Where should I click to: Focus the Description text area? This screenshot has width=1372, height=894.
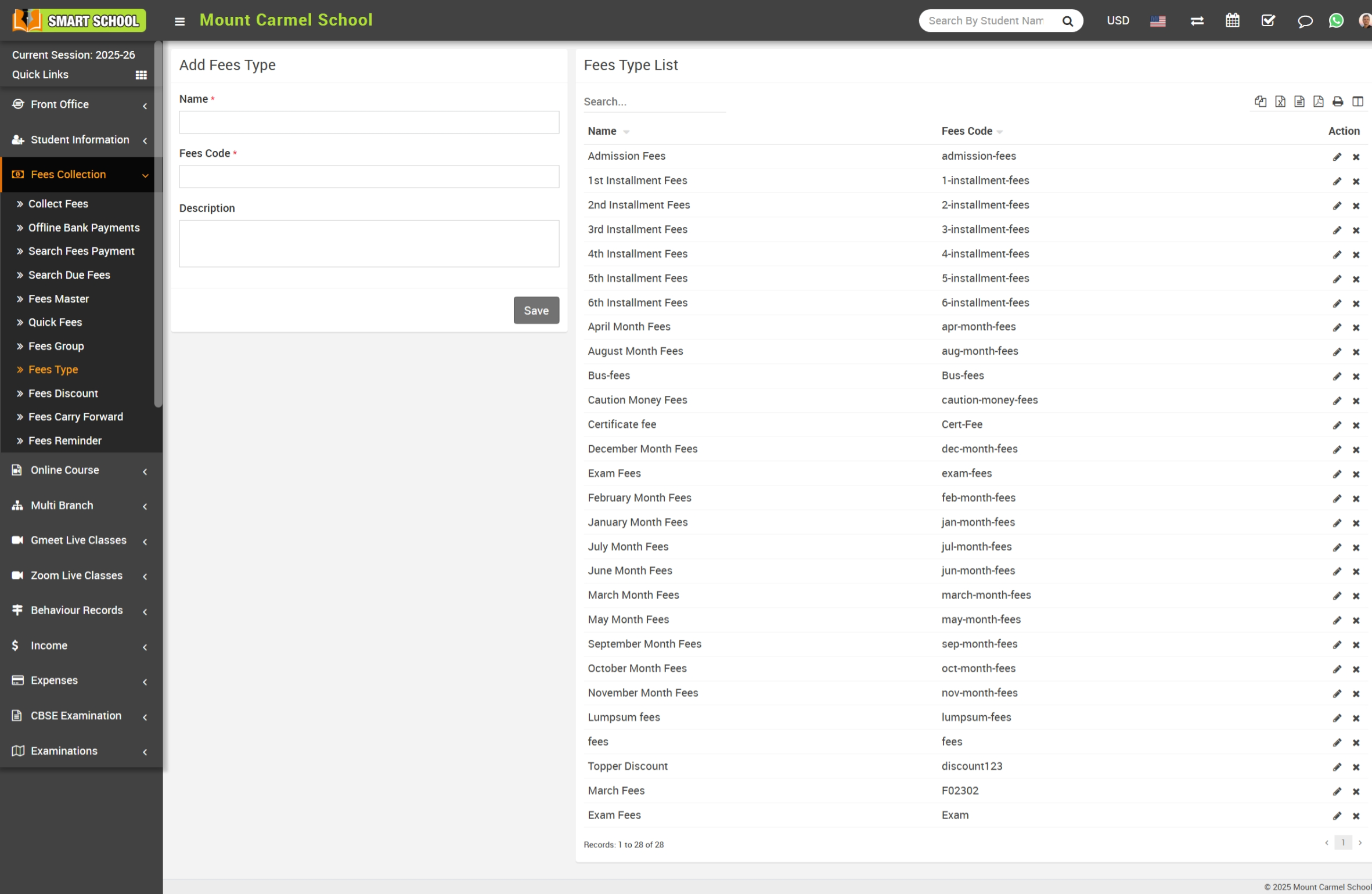[x=369, y=244]
